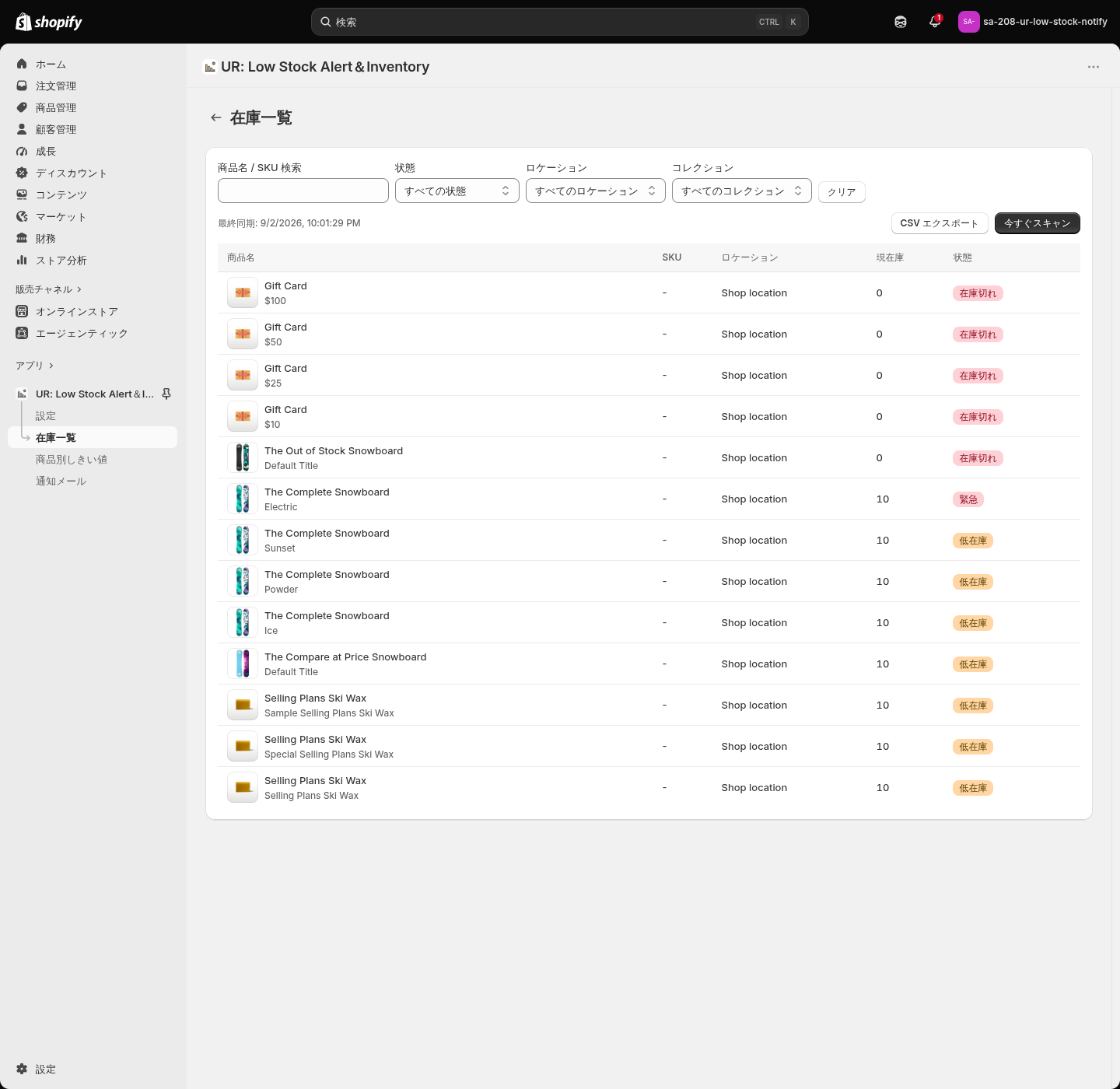The image size is (1120, 1089).
Task: Open the ロケーション filter dropdown
Action: 596,191
